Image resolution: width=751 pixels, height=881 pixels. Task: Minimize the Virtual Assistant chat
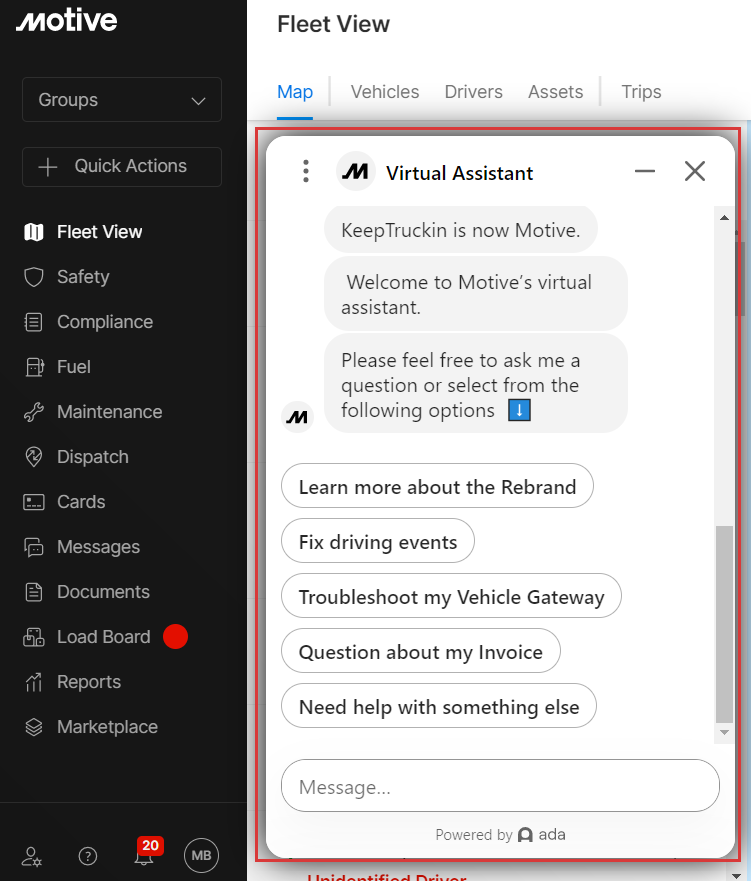point(645,172)
